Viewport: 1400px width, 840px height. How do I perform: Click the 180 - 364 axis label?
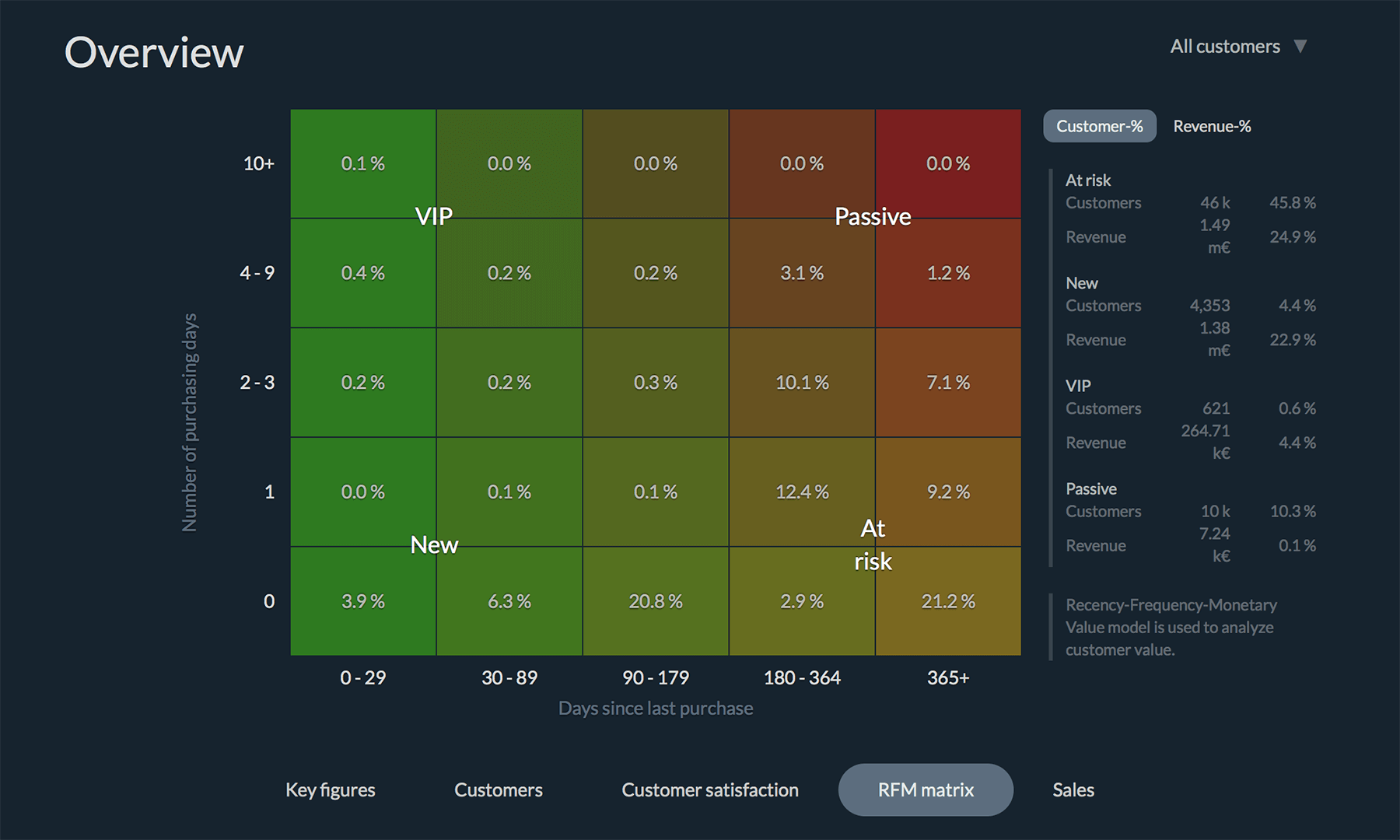coord(802,677)
